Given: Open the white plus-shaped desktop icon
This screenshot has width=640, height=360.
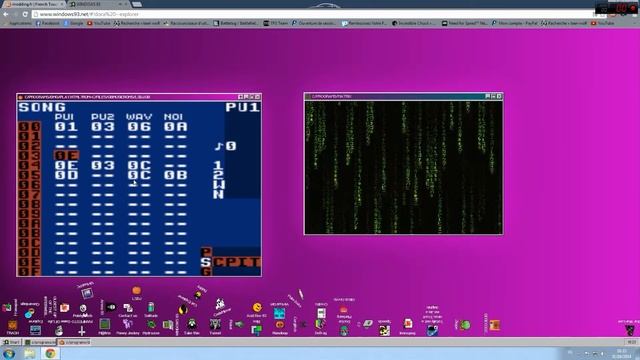Looking at the screenshot, I should click(82, 331).
